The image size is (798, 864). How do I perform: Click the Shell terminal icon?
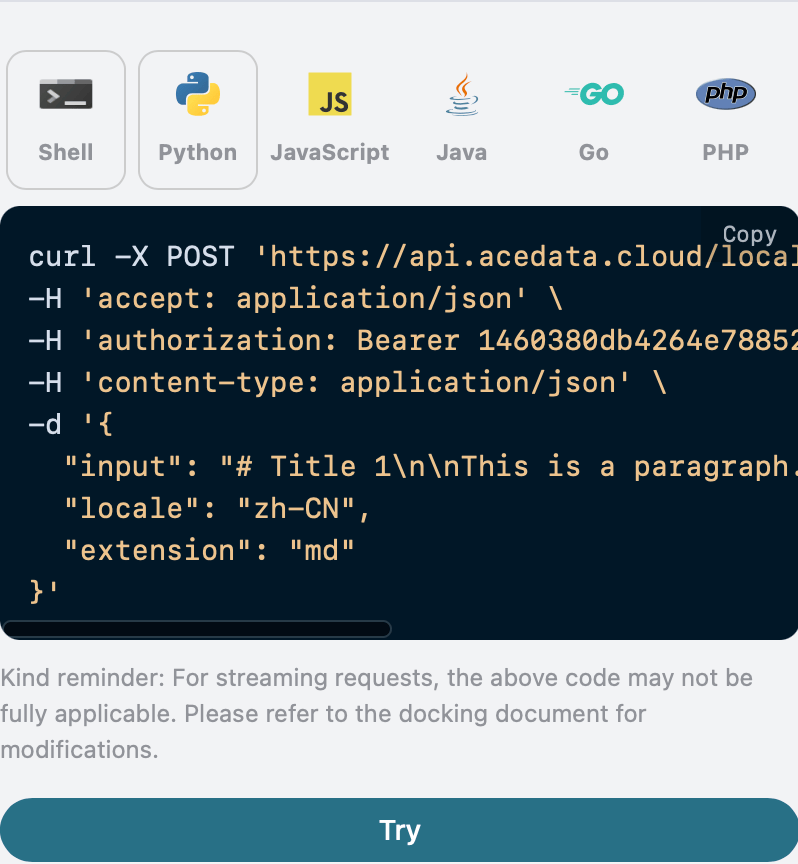[x=66, y=94]
